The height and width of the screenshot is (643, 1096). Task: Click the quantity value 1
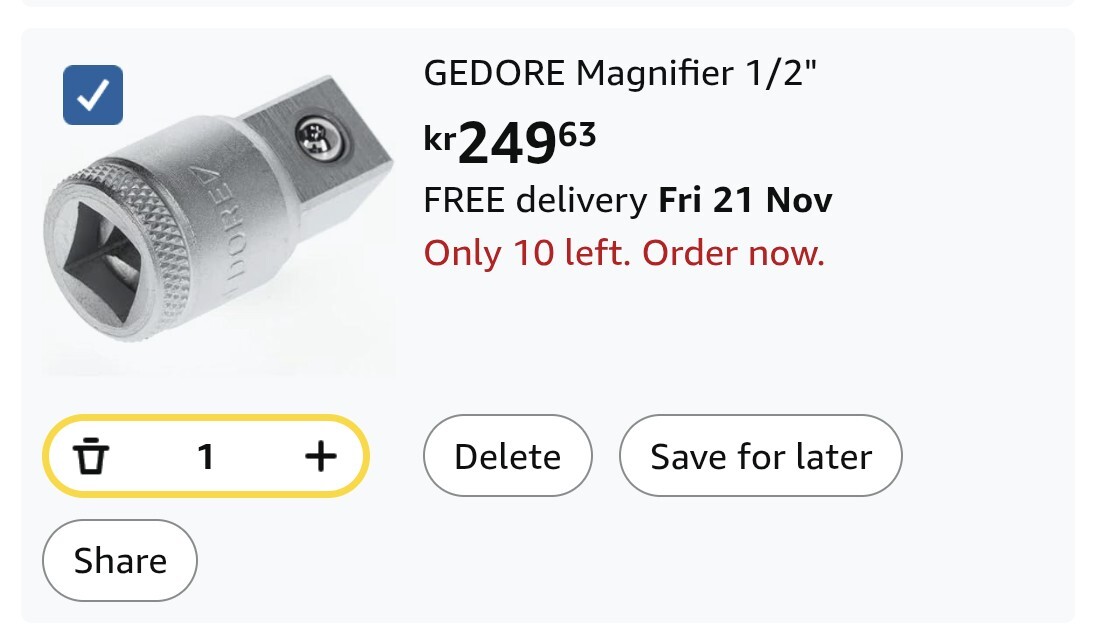tap(205, 457)
